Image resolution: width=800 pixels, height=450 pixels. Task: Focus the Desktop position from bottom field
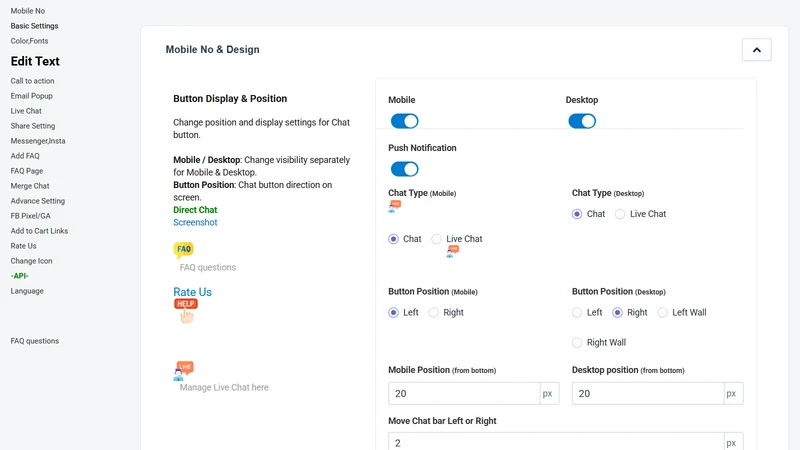click(647, 393)
